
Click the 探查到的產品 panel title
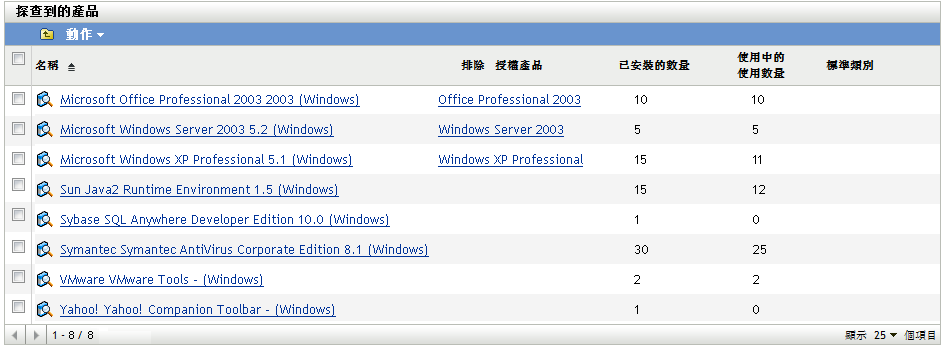click(x=57, y=11)
